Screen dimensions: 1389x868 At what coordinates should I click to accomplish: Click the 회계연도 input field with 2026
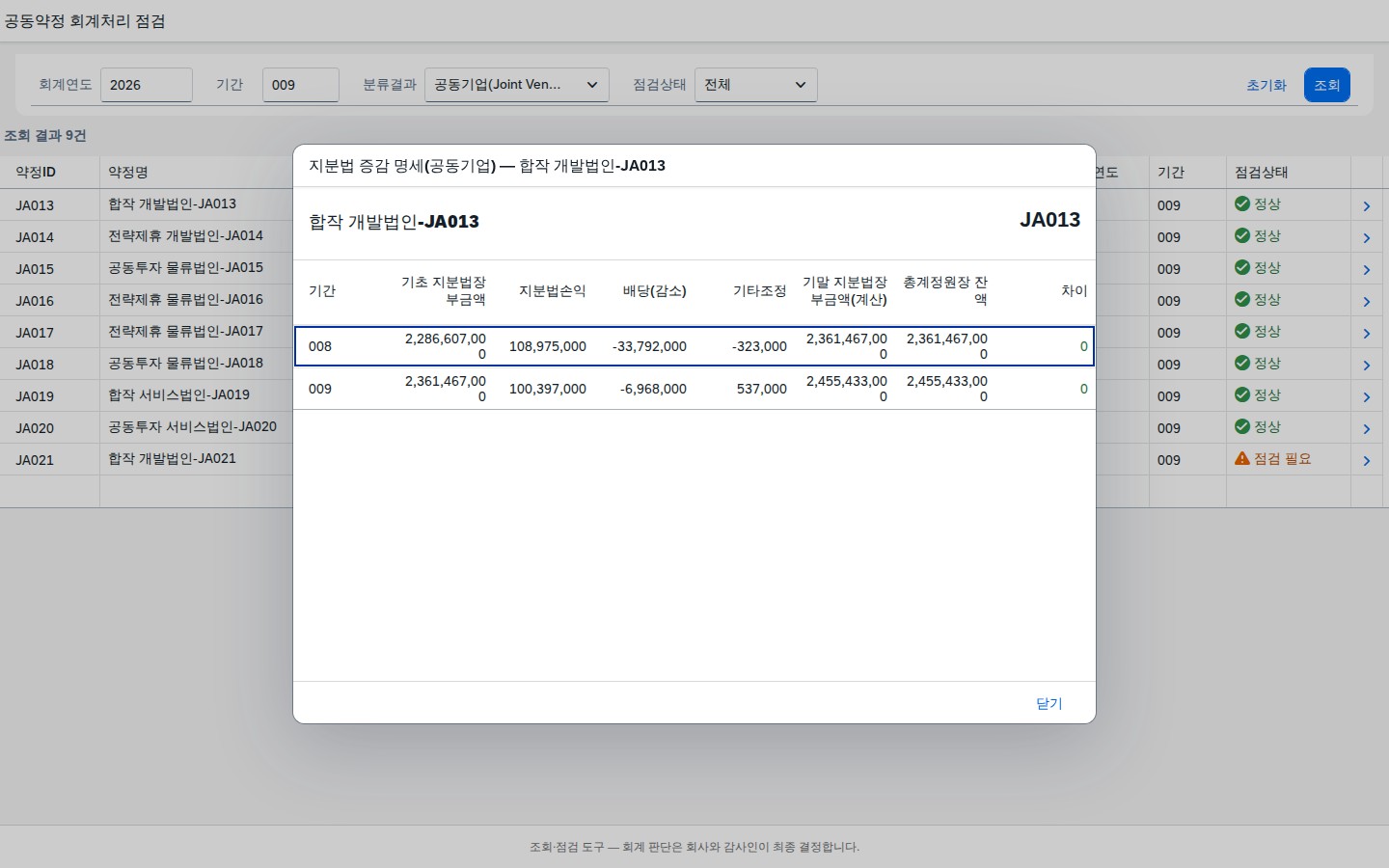[147, 85]
